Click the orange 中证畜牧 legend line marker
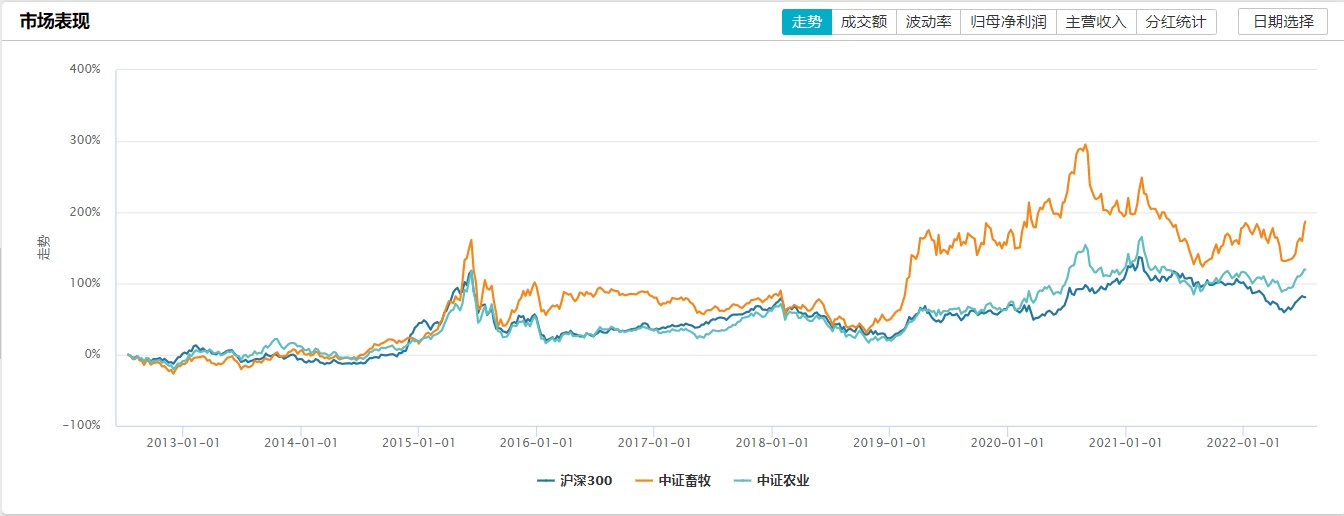 click(x=645, y=481)
